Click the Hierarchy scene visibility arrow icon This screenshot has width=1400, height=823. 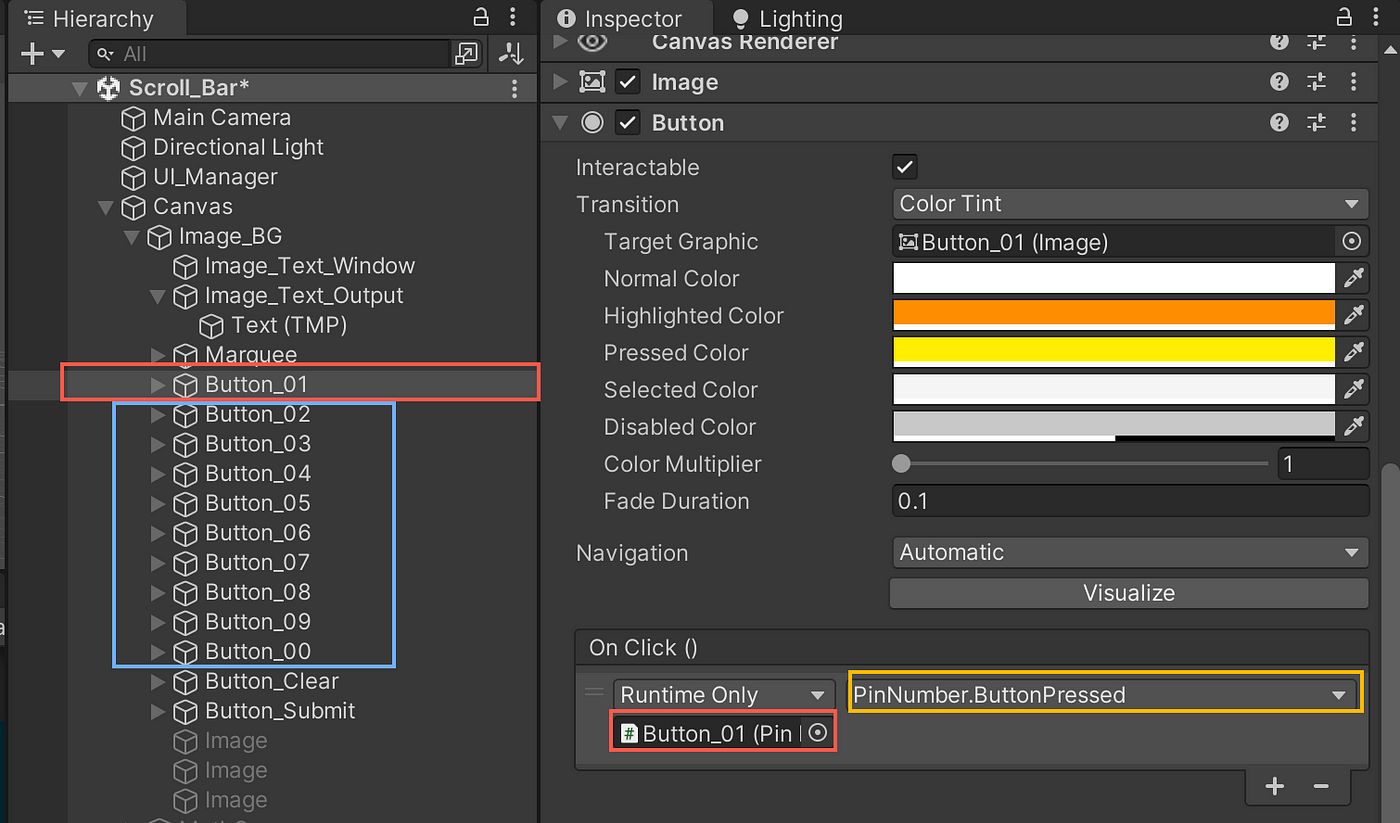[x=513, y=53]
